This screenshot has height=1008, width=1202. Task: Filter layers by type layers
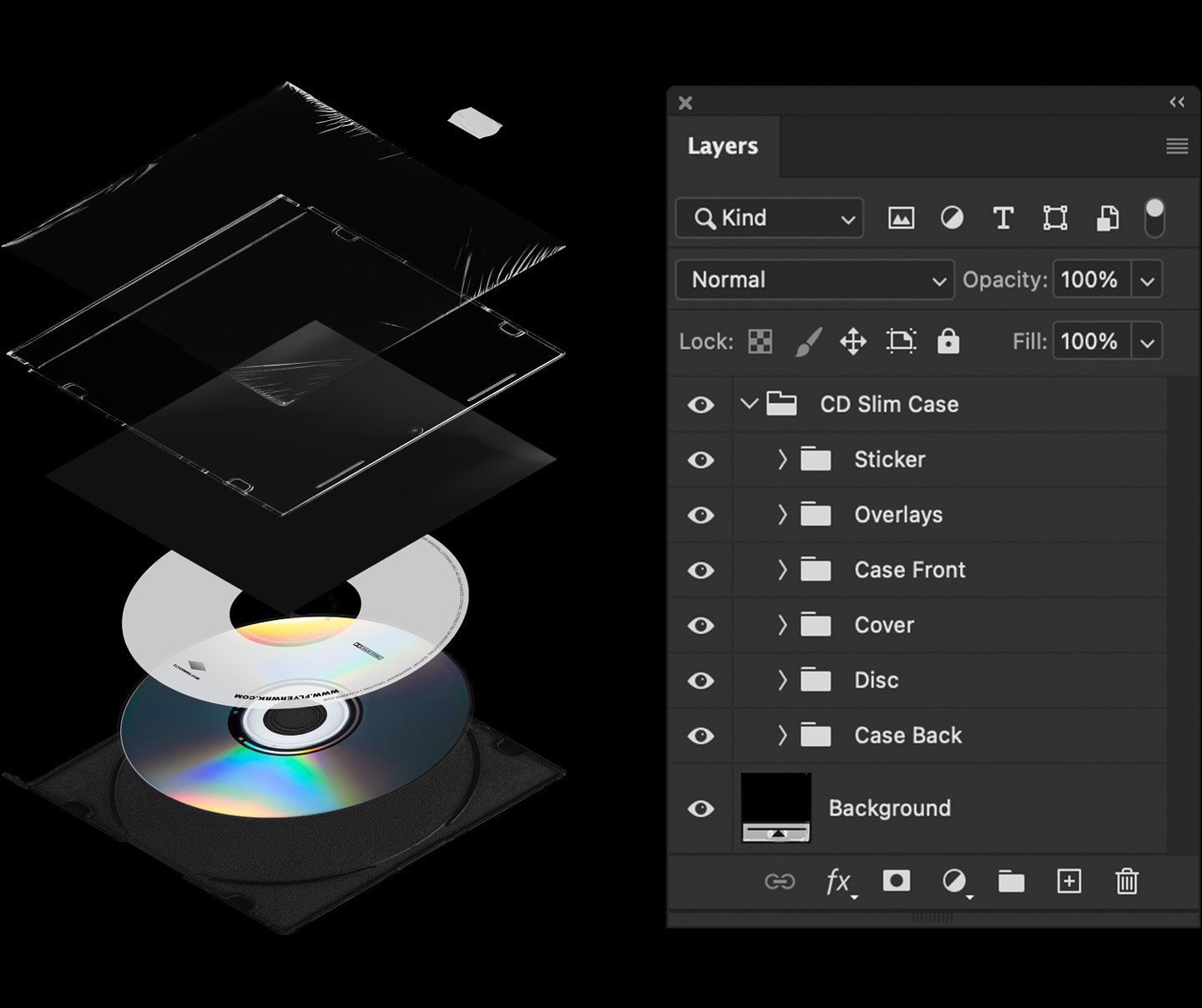1003,218
